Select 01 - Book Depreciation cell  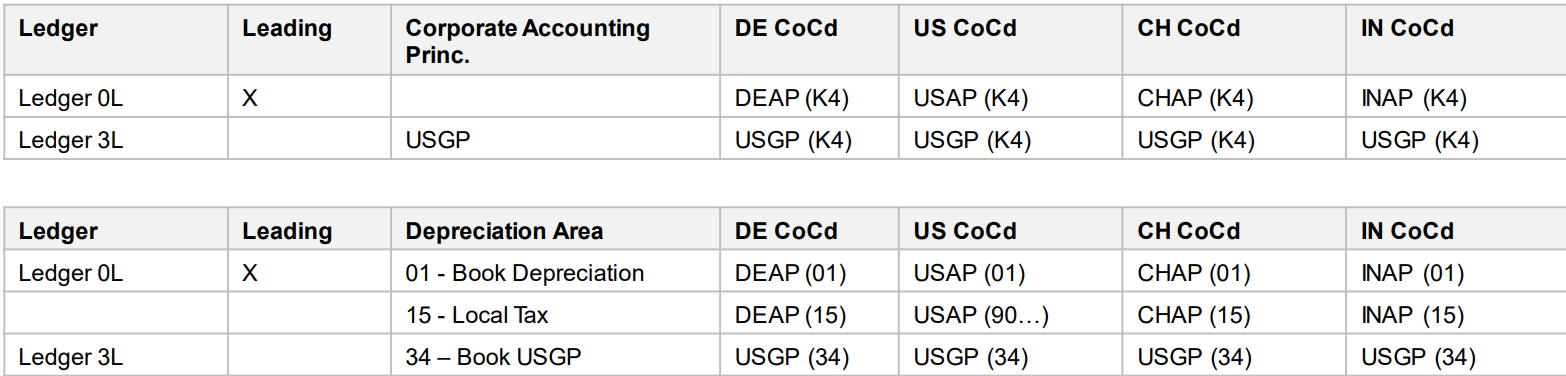click(525, 273)
